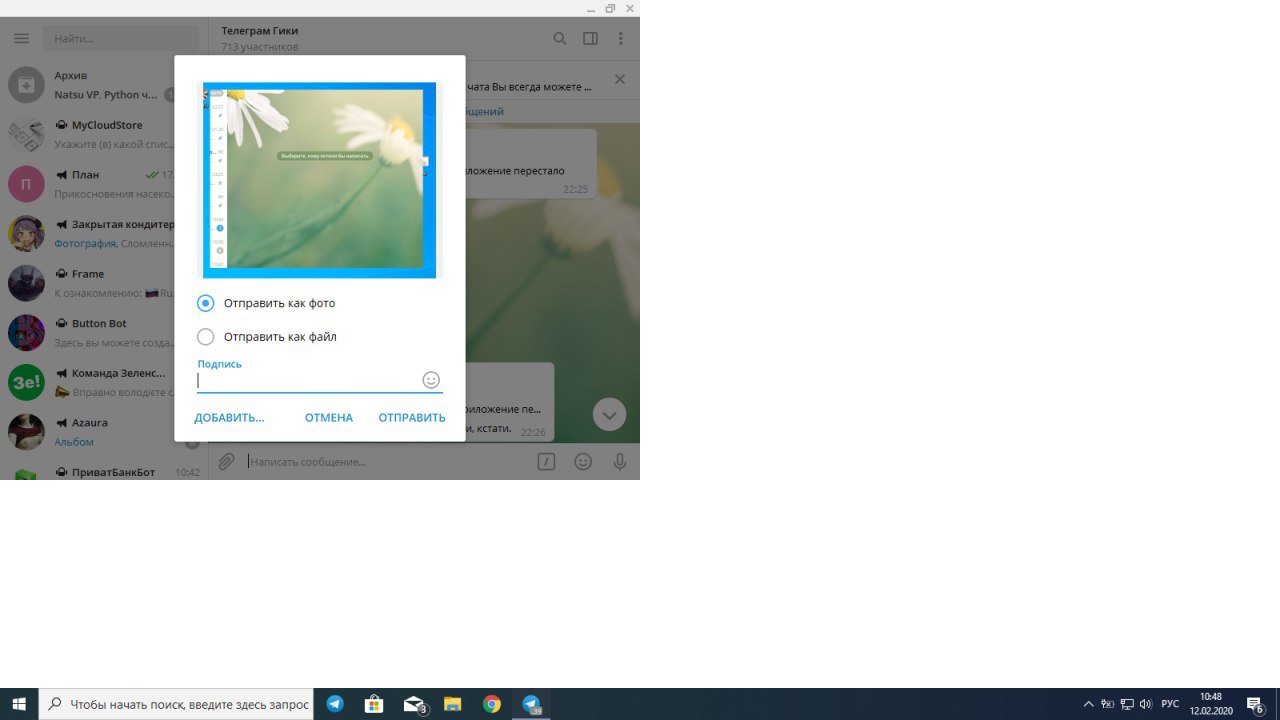Click the 713 участников member count
This screenshot has height=720, width=1280.
(260, 47)
